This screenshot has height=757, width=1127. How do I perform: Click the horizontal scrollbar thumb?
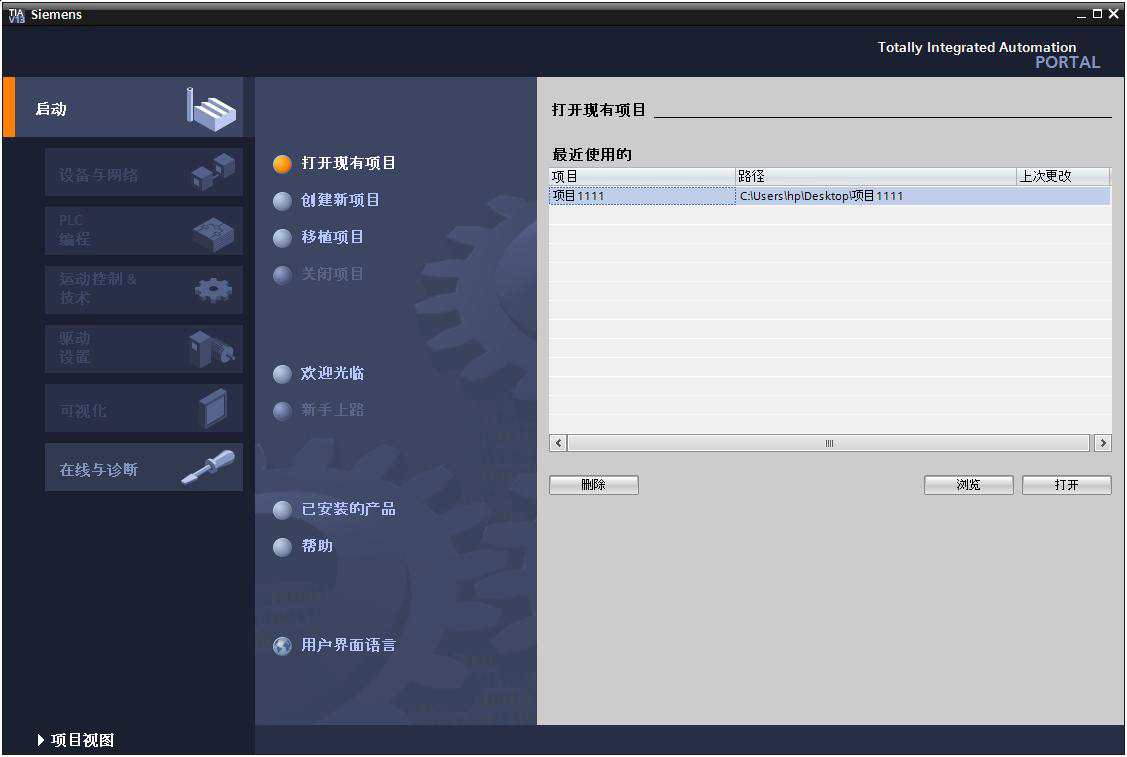pyautogui.click(x=829, y=443)
